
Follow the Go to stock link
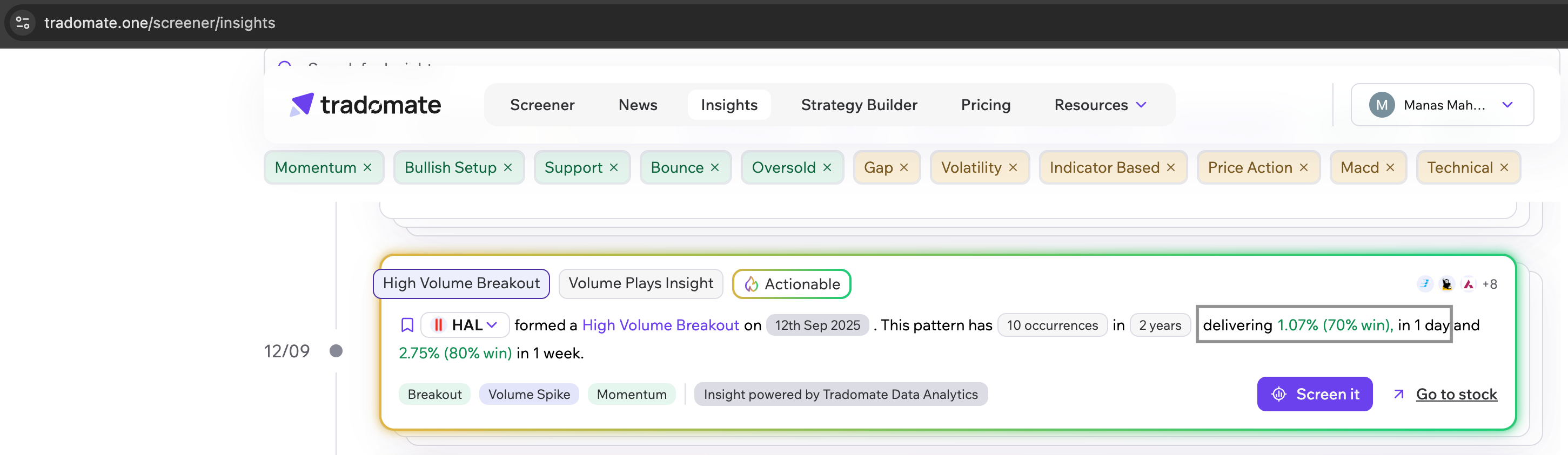pos(1456,394)
